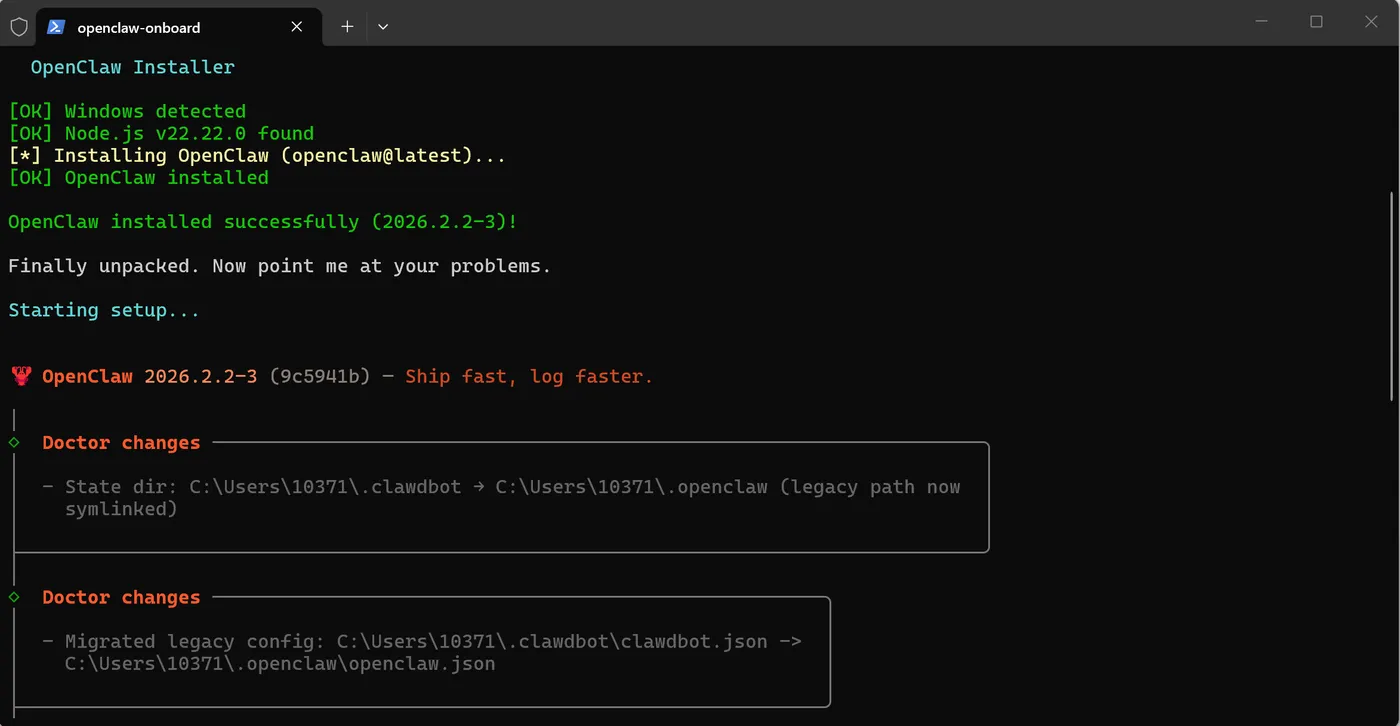
Task: Click the OpenClaw Installer heading text
Action: [x=133, y=67]
